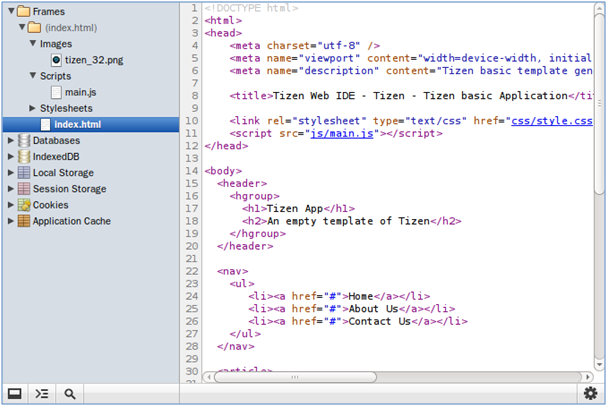The height and width of the screenshot is (406, 608).
Task: Expand the Stylesheets folder
Action: click(32, 108)
